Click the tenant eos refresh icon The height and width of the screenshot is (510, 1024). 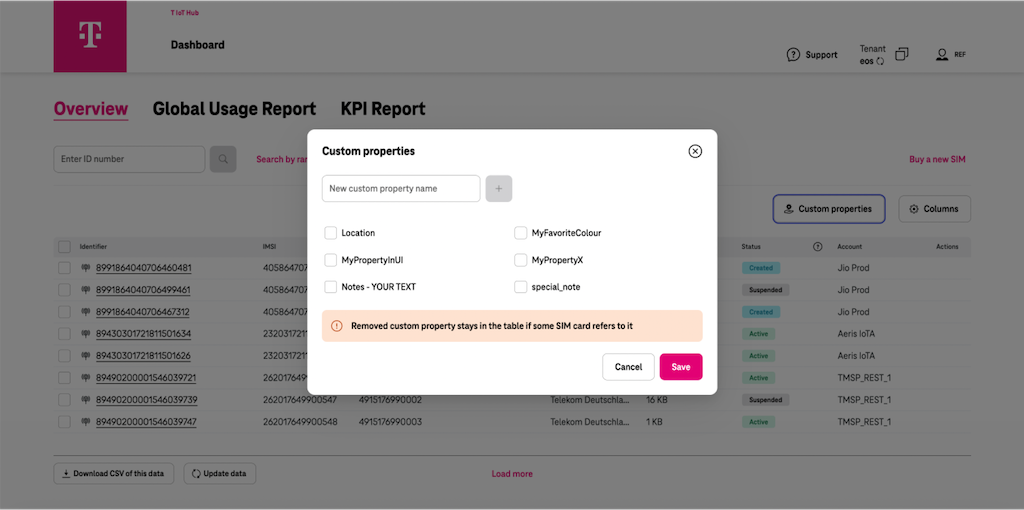click(x=880, y=62)
